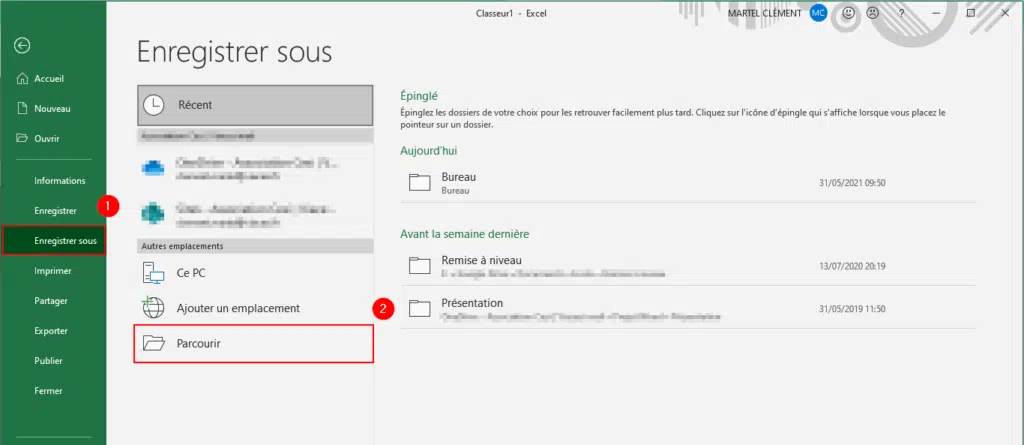Click the Partager menu option
Screen dimensions: 1024x445
pyautogui.click(x=50, y=300)
